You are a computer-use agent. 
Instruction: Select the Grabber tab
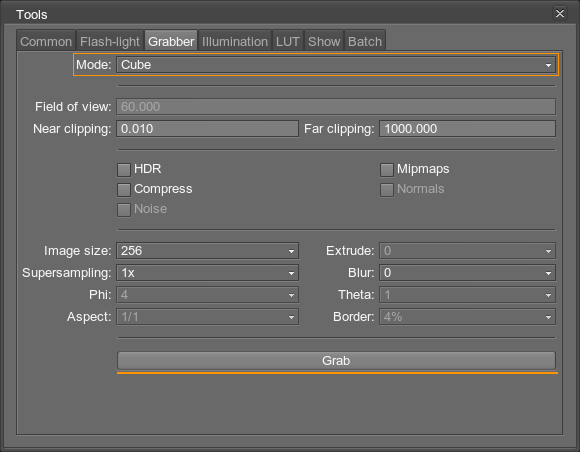pos(171,41)
